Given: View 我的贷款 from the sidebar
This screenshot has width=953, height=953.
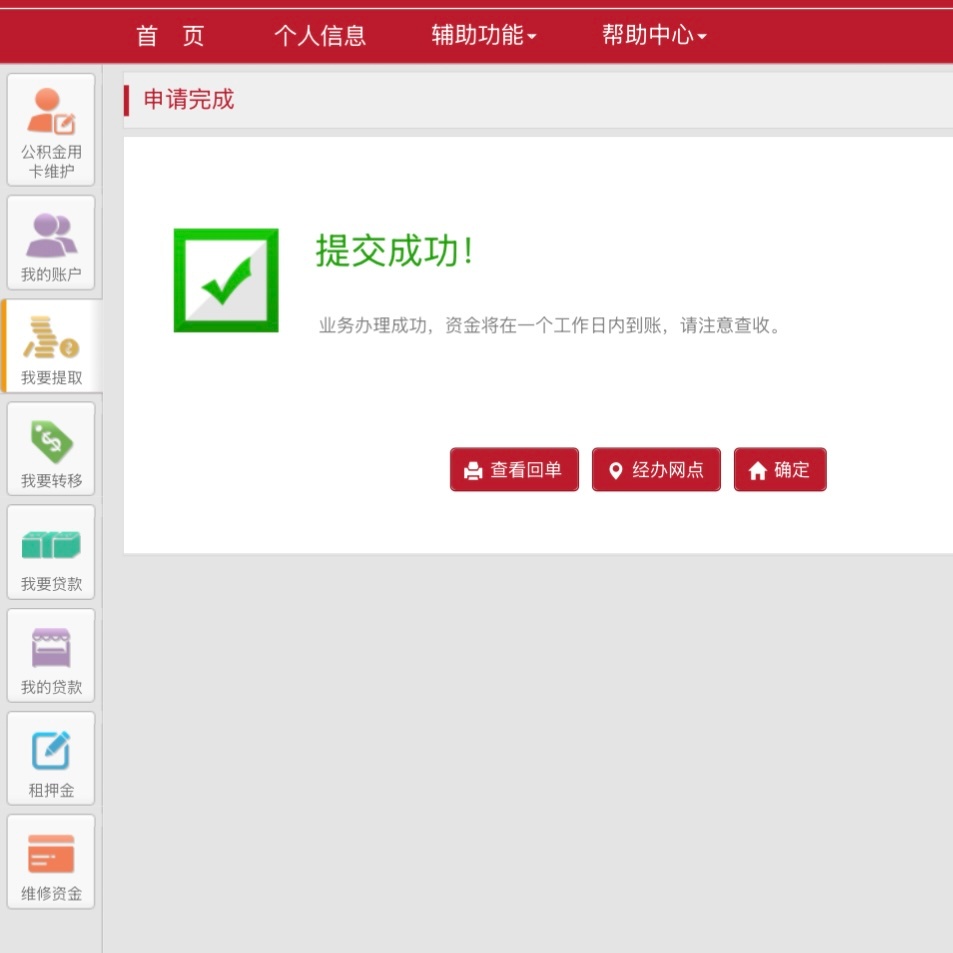Looking at the screenshot, I should point(50,655).
